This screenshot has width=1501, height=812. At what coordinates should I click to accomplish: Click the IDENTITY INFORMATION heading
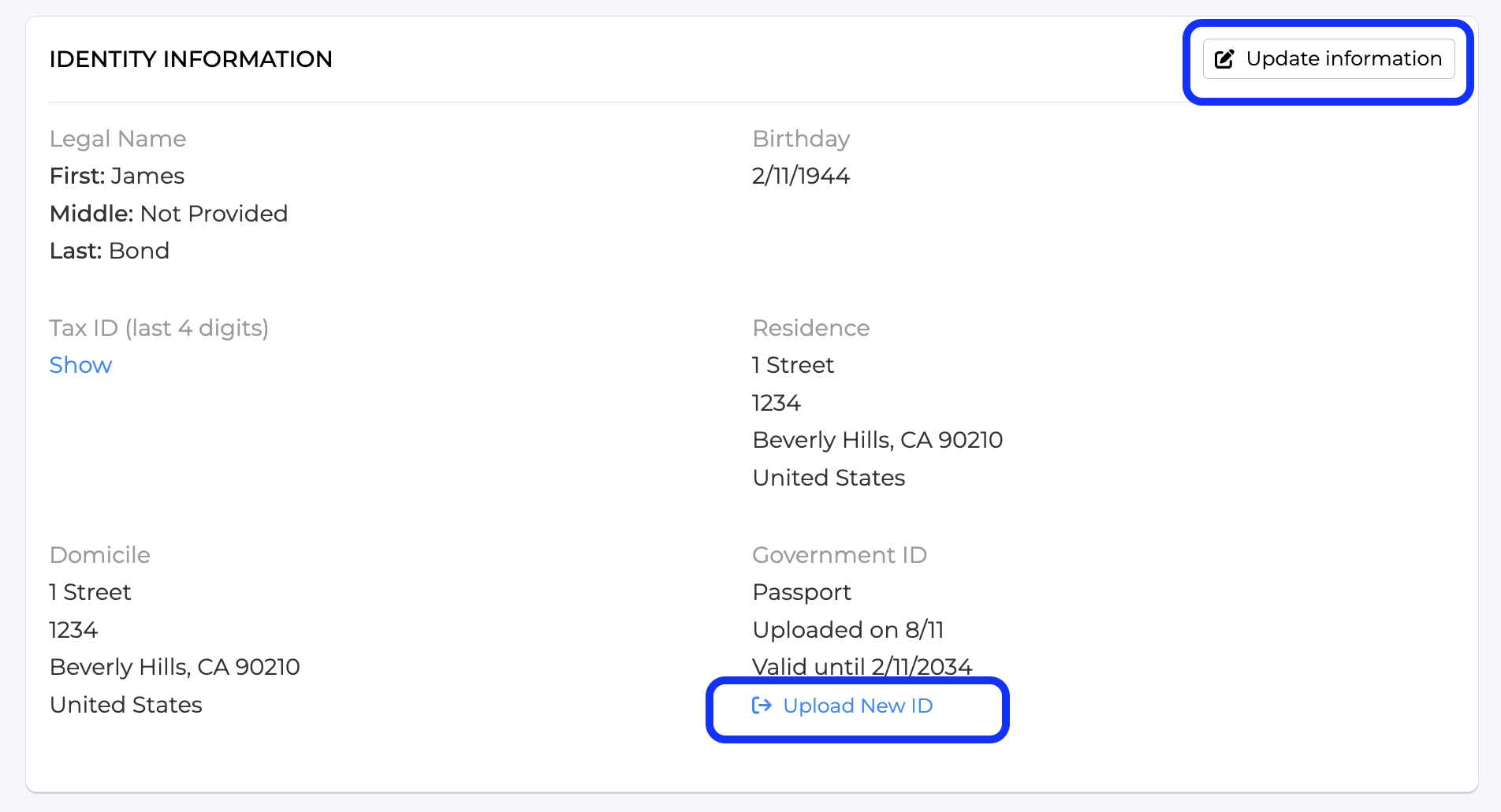click(x=191, y=59)
